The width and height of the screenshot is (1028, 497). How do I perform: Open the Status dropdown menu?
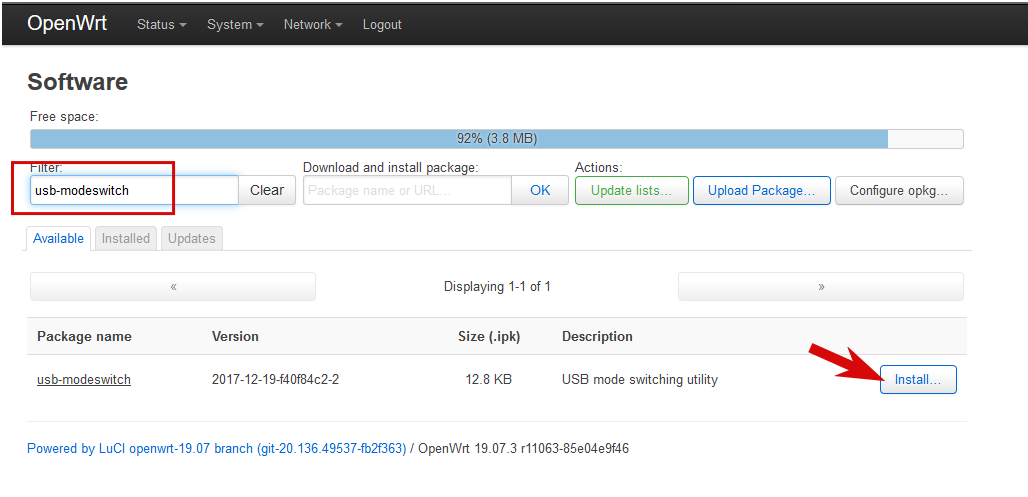point(161,24)
